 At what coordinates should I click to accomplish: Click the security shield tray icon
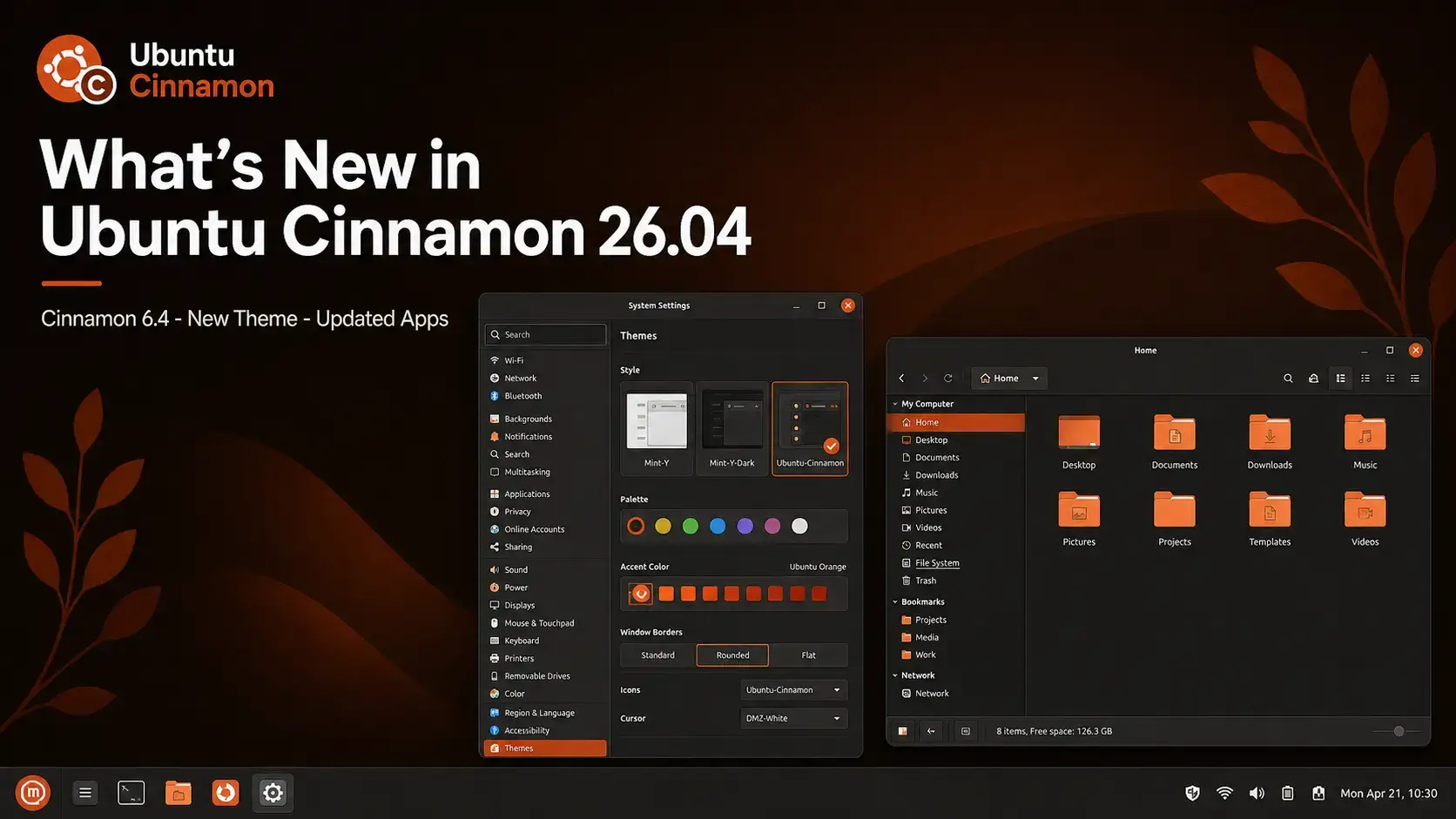pos(1193,793)
